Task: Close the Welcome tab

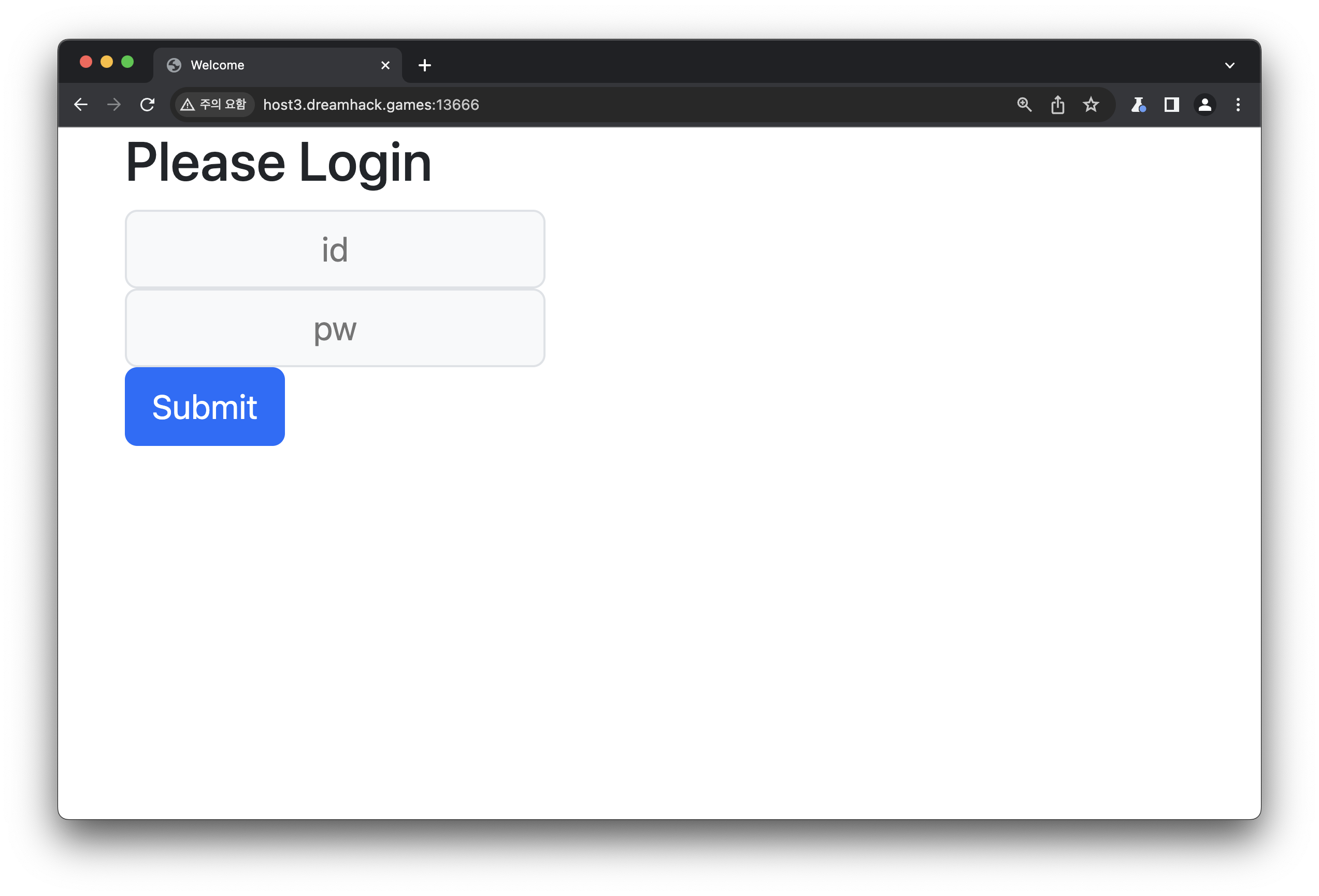Action: click(x=385, y=65)
